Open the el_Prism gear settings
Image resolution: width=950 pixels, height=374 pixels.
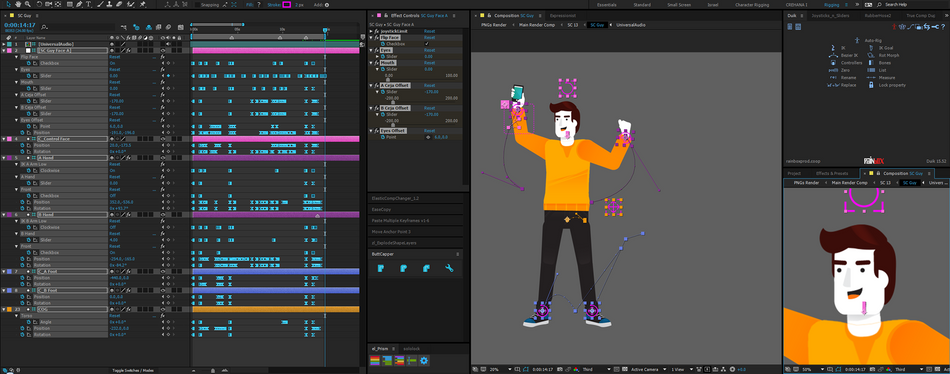click(x=424, y=361)
